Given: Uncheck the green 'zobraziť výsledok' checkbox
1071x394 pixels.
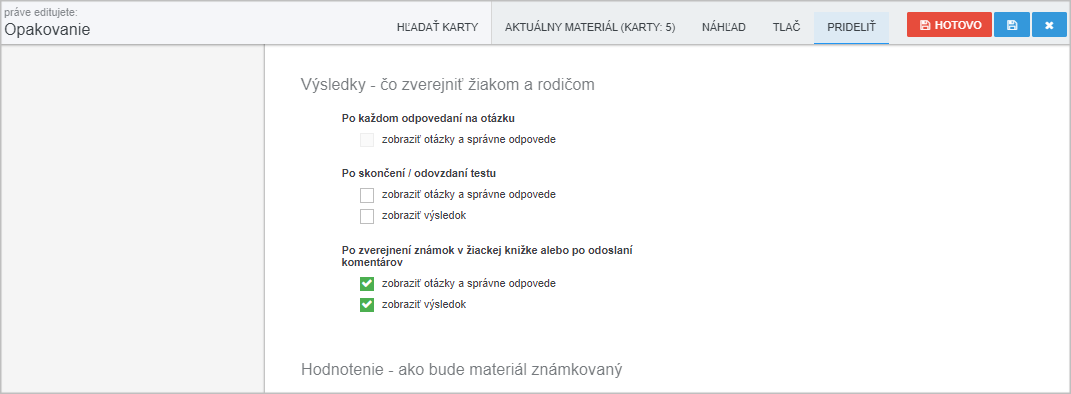Looking at the screenshot, I should coord(367,305).
